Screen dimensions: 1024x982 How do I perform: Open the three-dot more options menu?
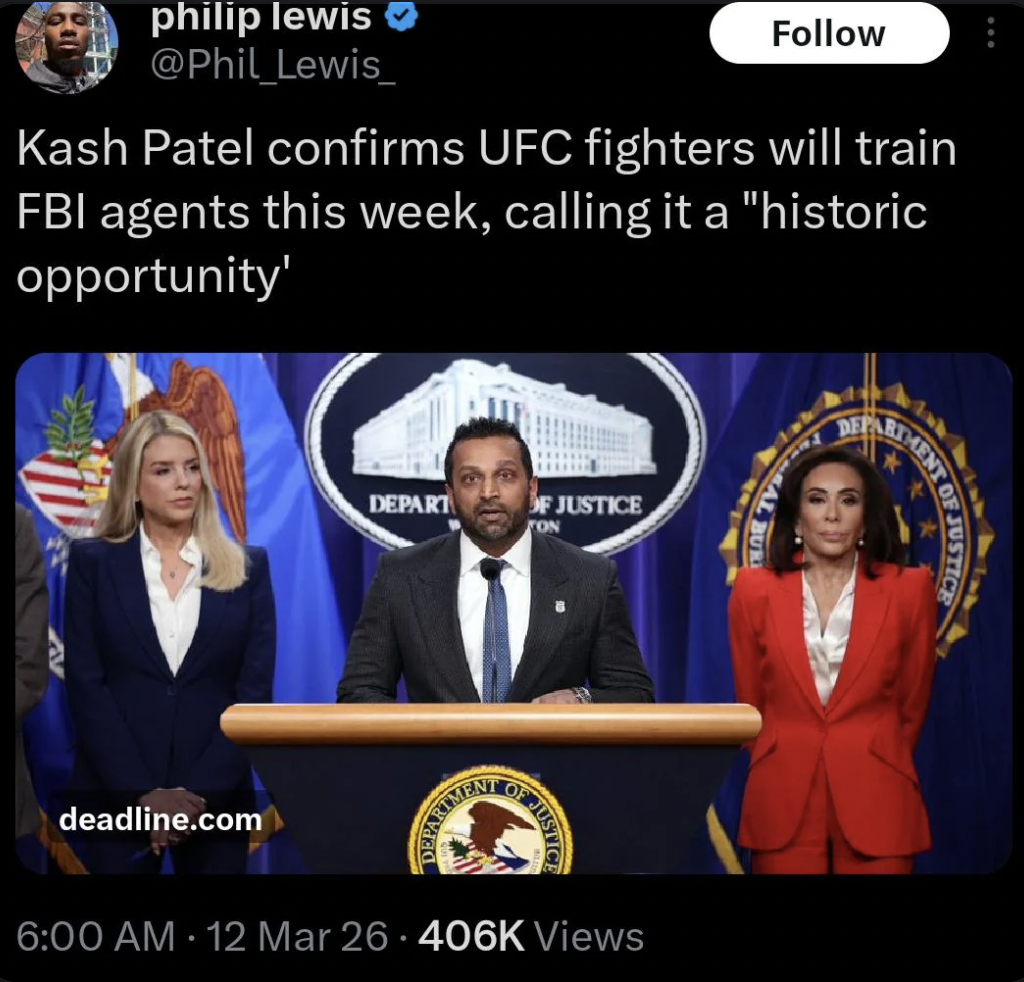click(x=991, y=32)
